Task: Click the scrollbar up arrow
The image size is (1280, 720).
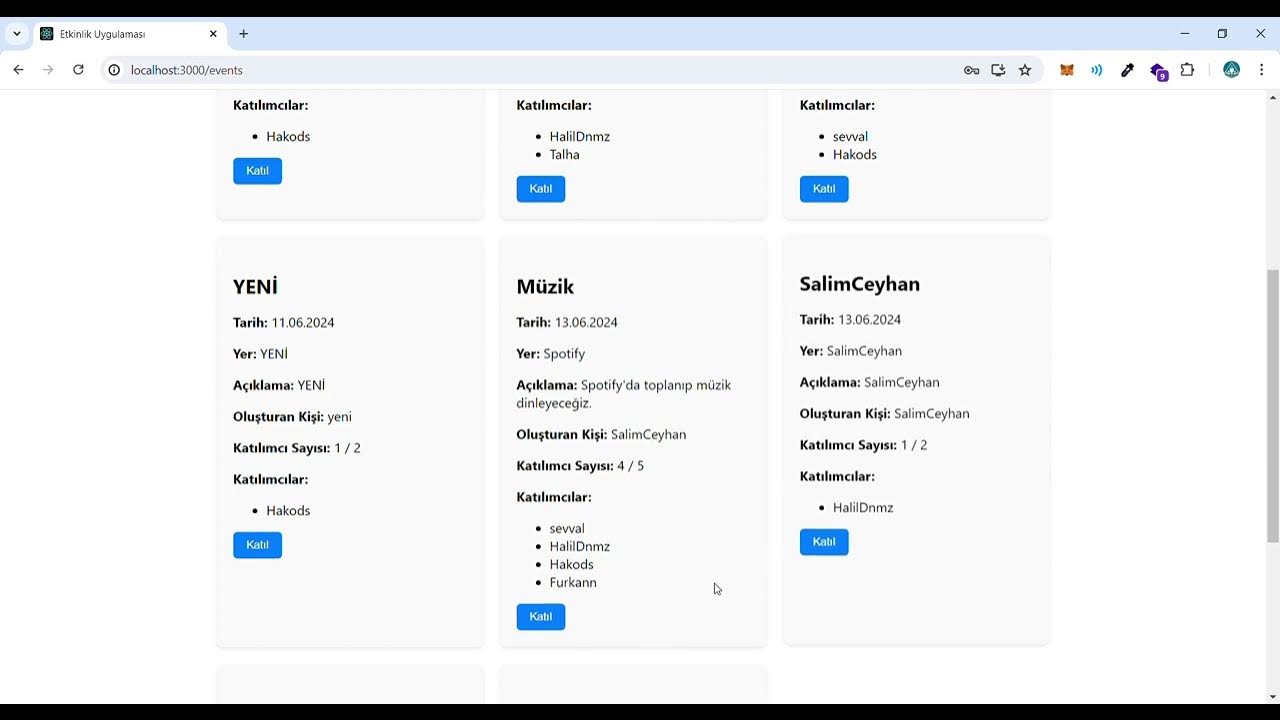Action: (x=1273, y=97)
